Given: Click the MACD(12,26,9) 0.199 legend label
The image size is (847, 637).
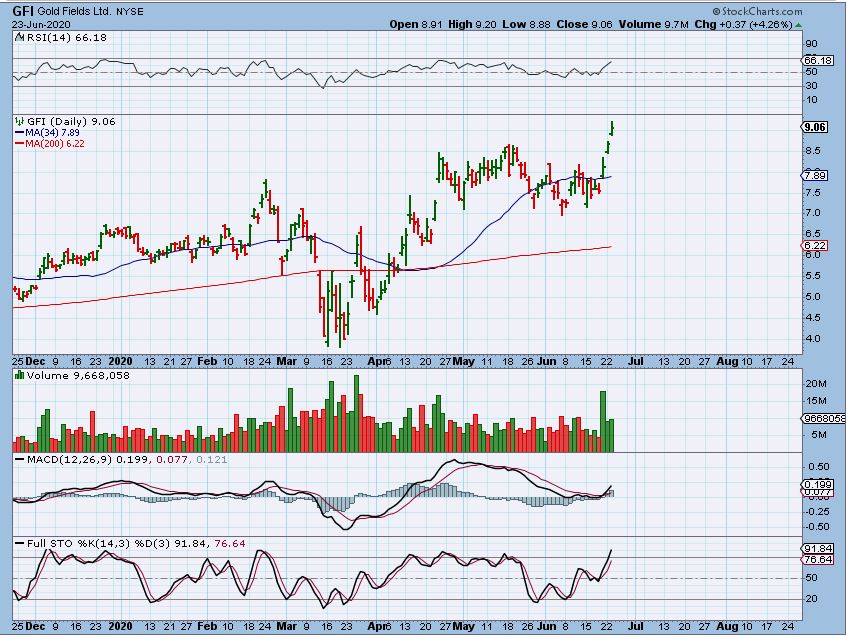Looking at the screenshot, I should point(90,460).
